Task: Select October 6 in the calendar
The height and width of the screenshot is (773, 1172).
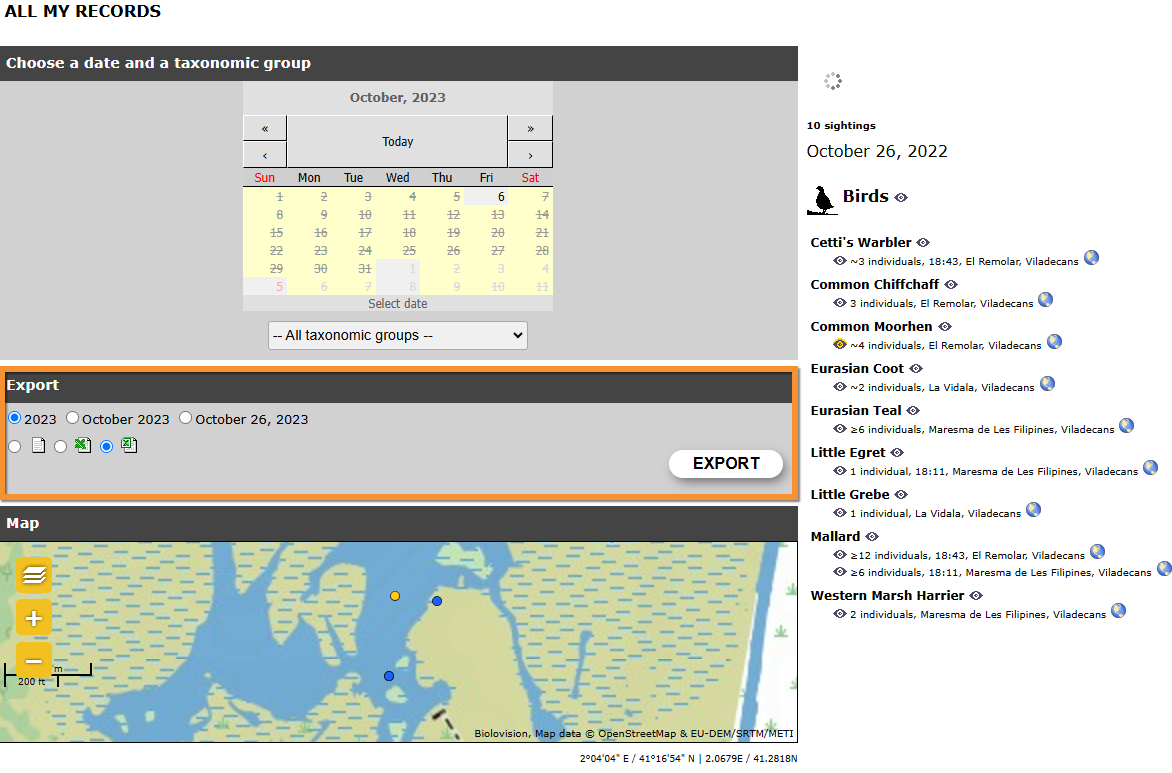Action: pyautogui.click(x=501, y=197)
